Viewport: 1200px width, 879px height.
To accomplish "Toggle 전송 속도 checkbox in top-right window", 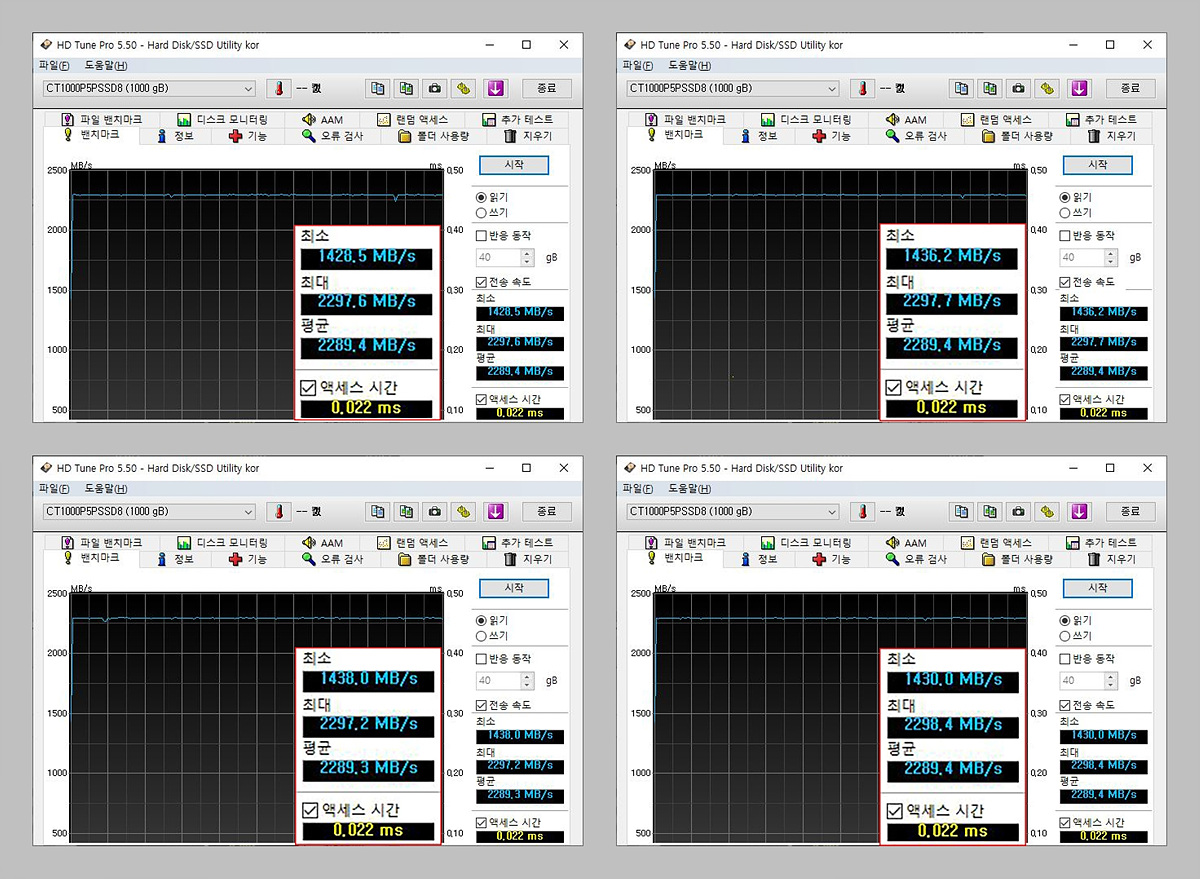I will 1066,282.
